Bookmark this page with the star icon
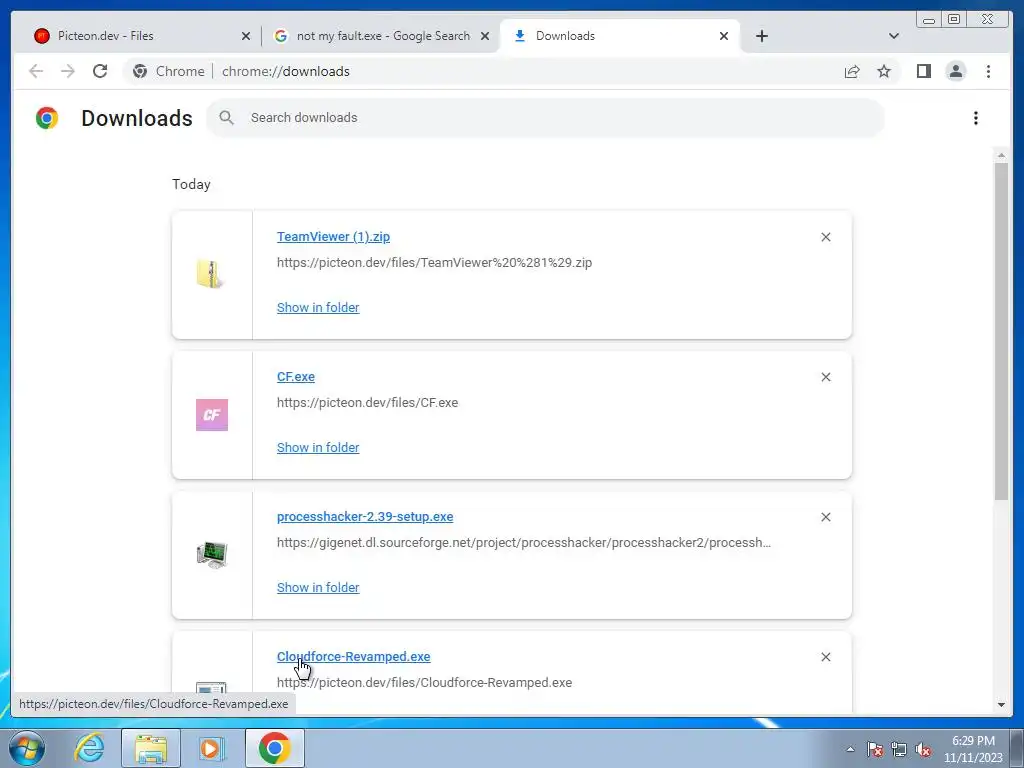Screen dimensions: 1024x768 (884, 71)
